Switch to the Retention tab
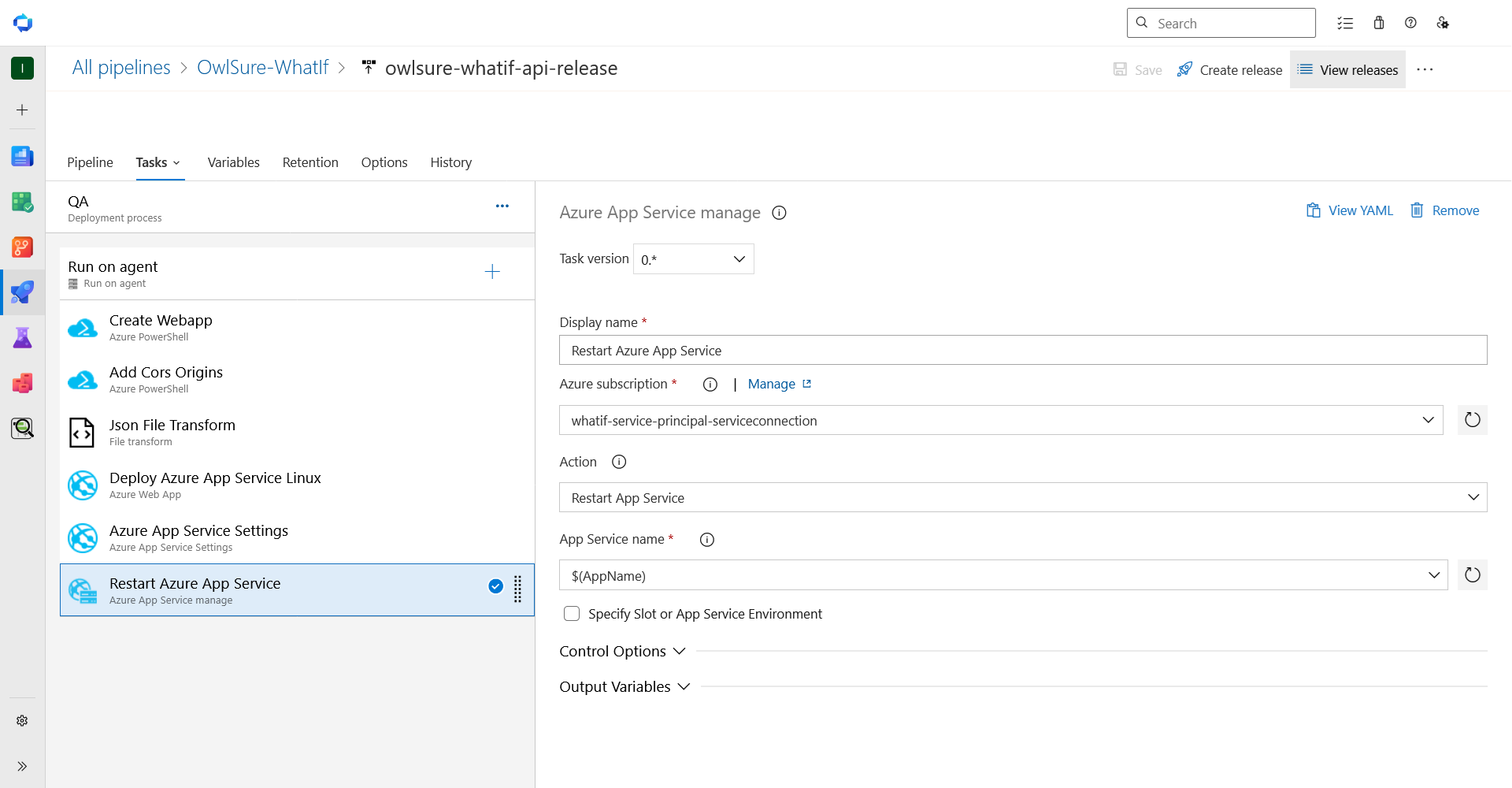The image size is (1512, 788). pyautogui.click(x=310, y=162)
